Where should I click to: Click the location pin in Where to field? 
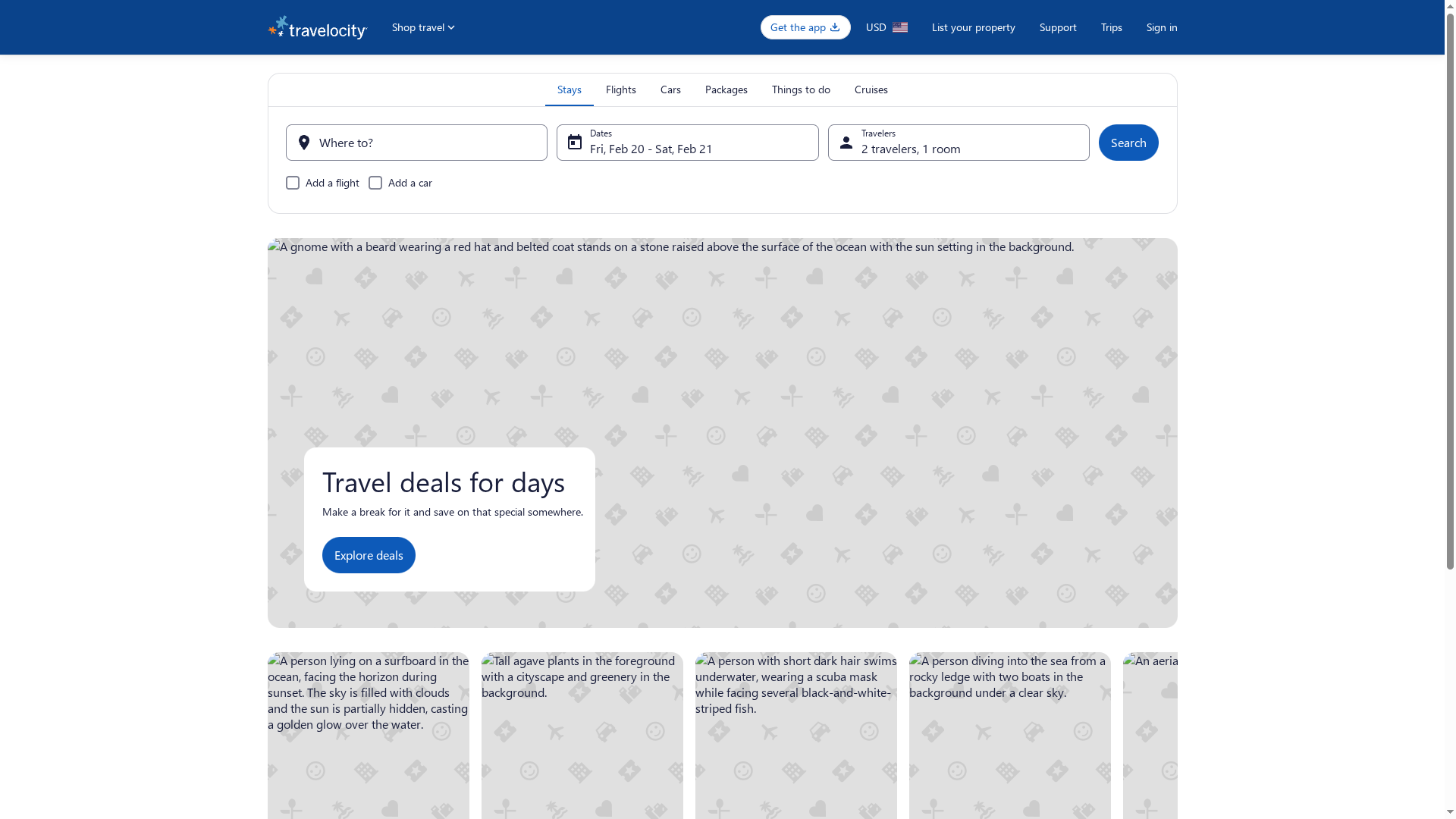click(x=303, y=142)
